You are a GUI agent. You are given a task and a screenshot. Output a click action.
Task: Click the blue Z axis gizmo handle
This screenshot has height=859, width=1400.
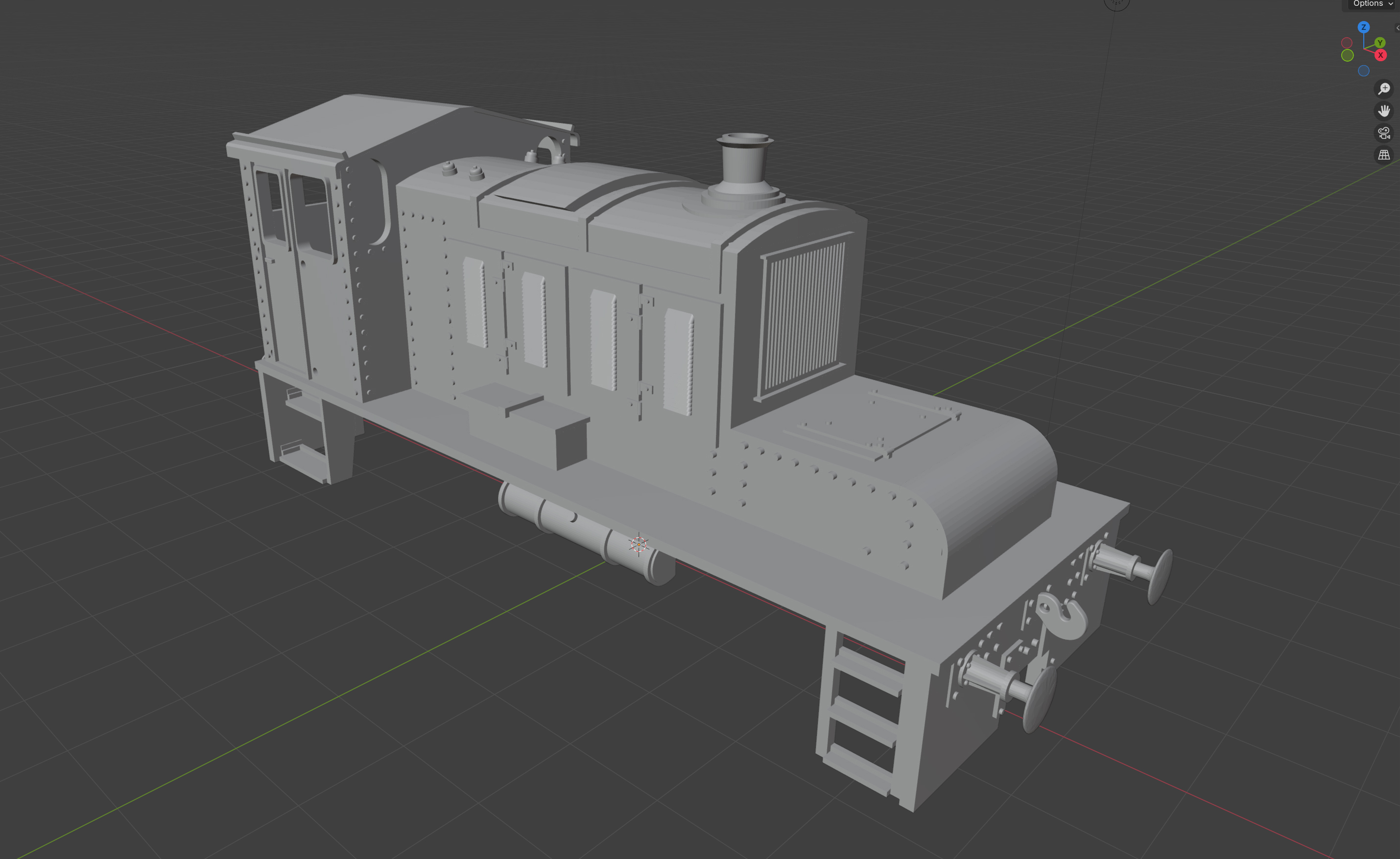[1363, 27]
